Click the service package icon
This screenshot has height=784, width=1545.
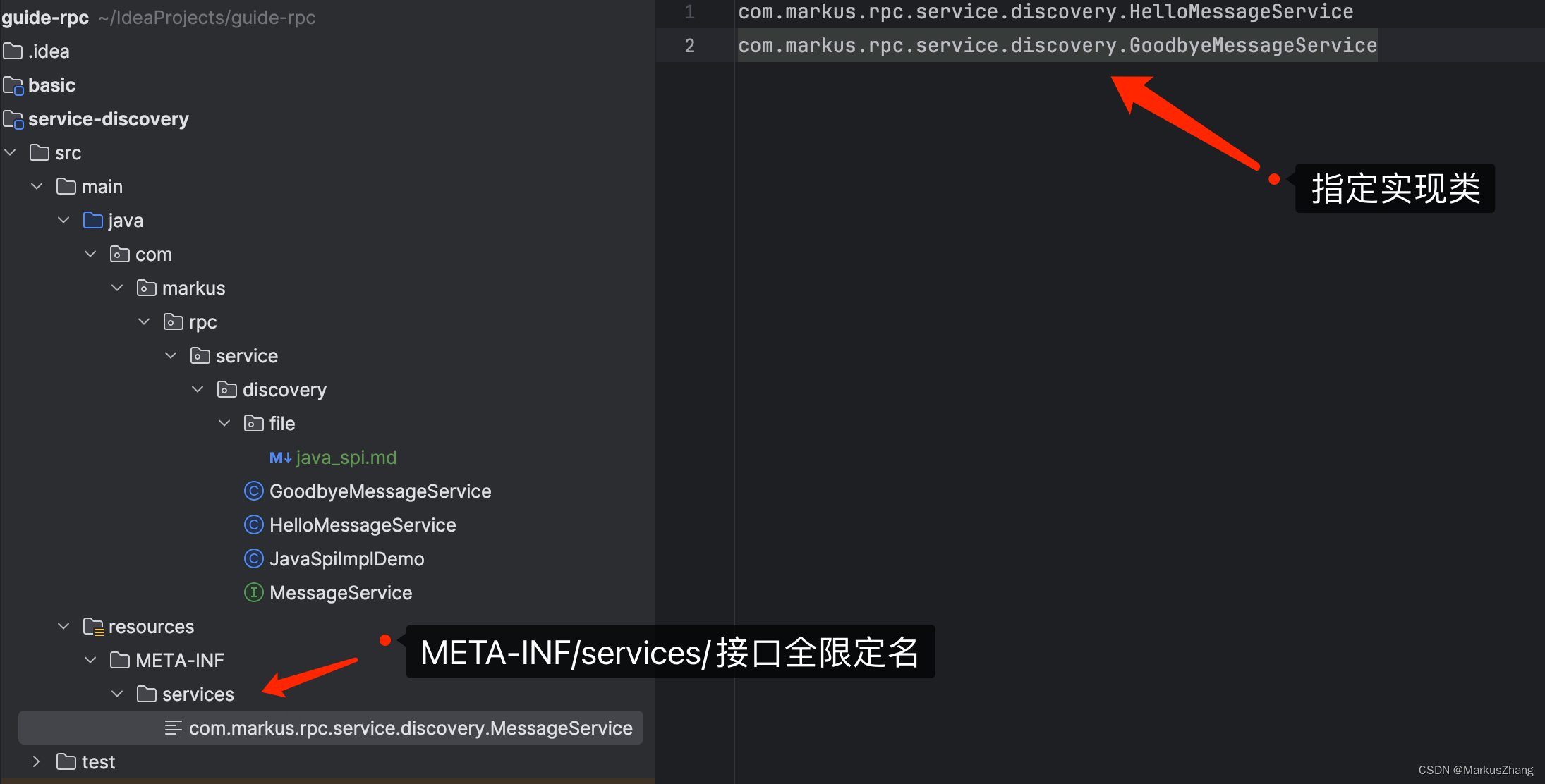(200, 355)
